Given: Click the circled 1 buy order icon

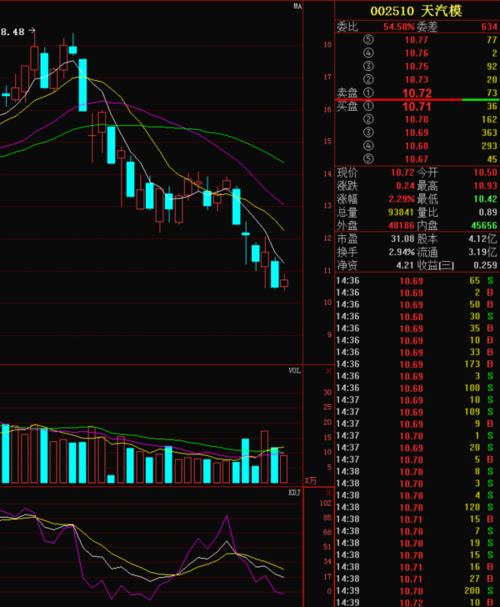Looking at the screenshot, I should (x=368, y=106).
